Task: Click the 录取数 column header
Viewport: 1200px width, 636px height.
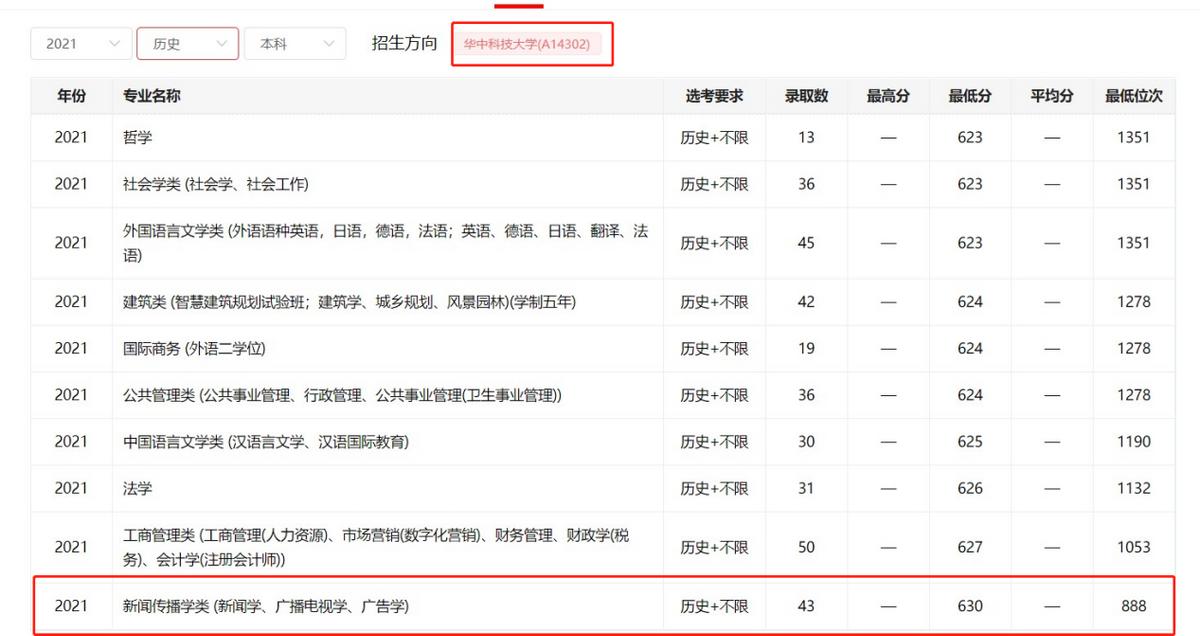Action: [806, 95]
